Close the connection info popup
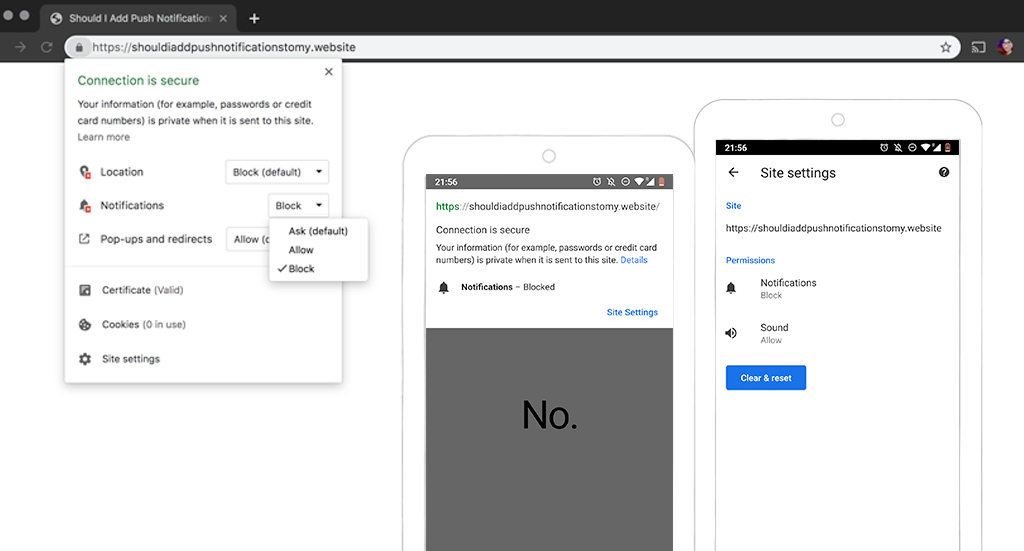The height and width of the screenshot is (551, 1024). coord(328,72)
